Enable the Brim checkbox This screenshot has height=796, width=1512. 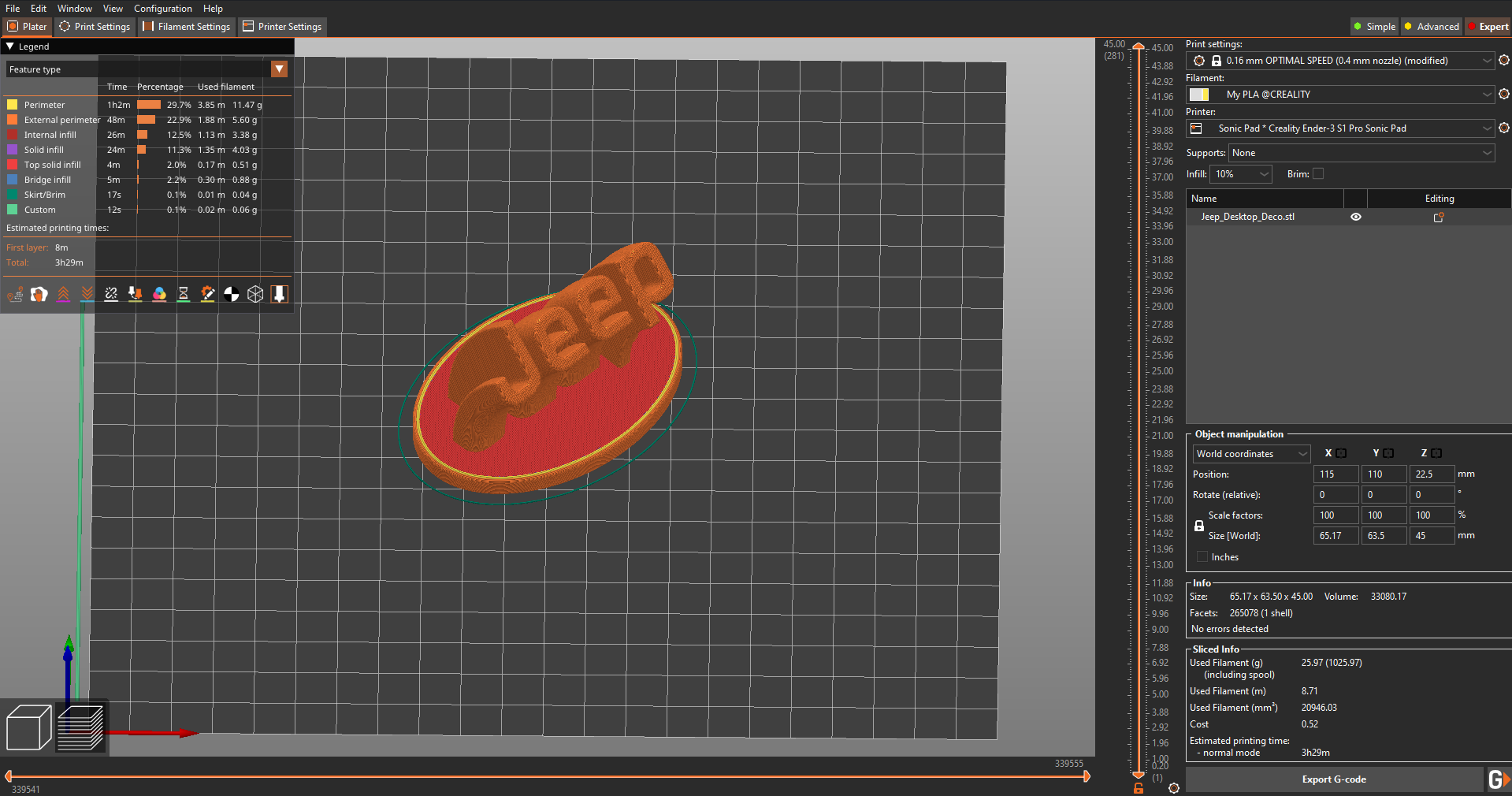tap(1318, 174)
